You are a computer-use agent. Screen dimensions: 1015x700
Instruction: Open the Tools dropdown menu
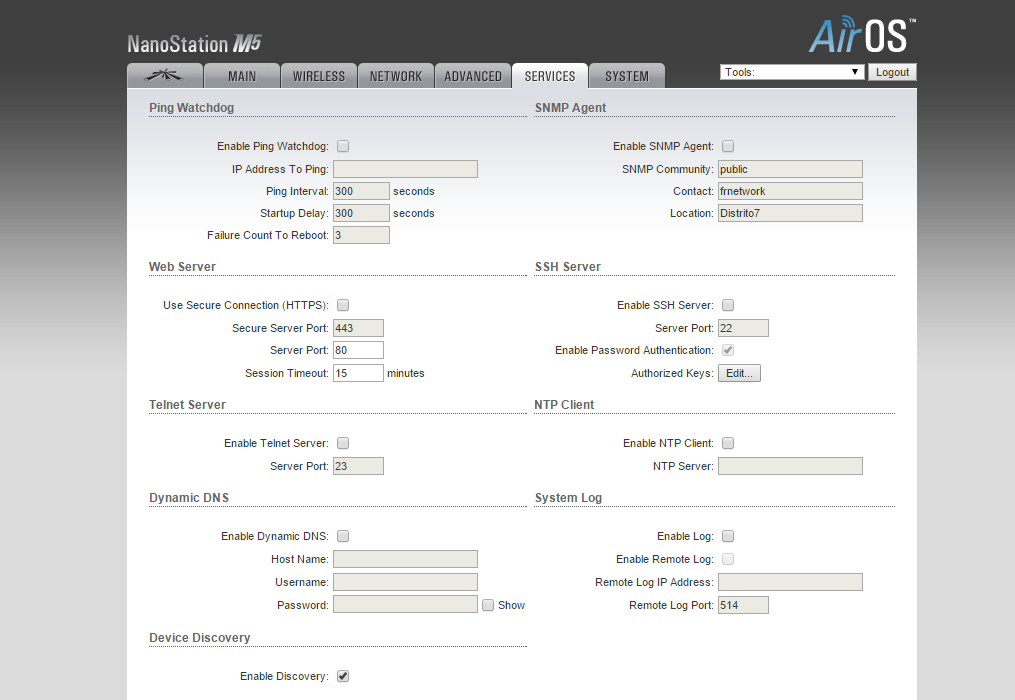[792, 72]
